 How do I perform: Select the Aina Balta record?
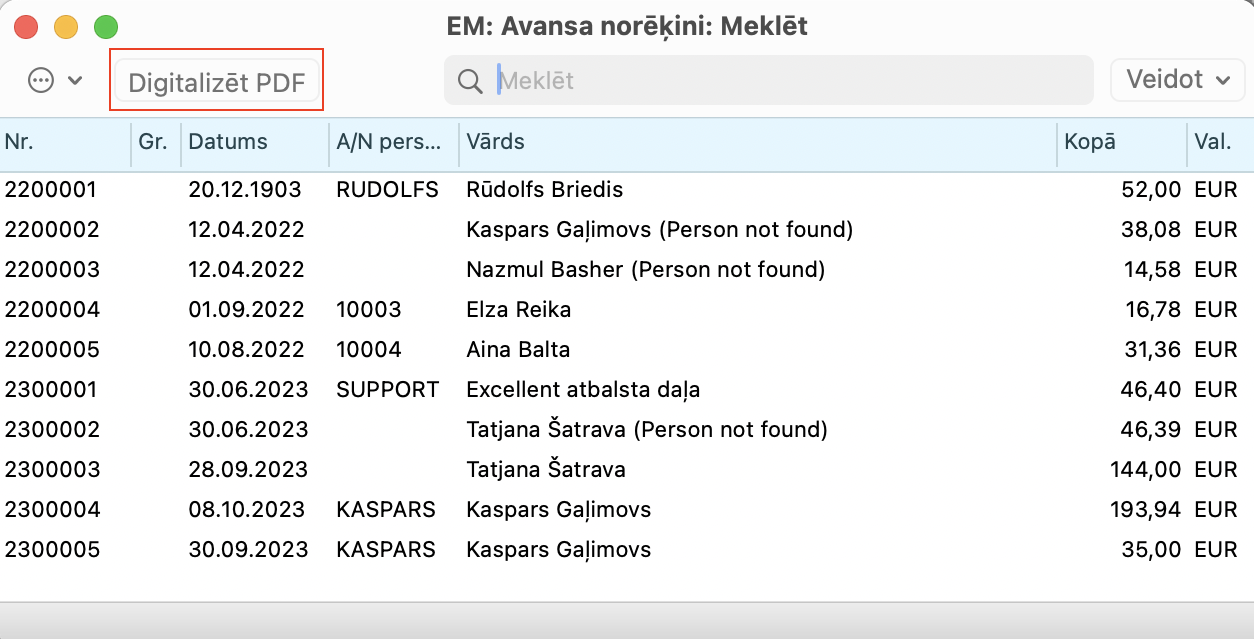point(518,350)
